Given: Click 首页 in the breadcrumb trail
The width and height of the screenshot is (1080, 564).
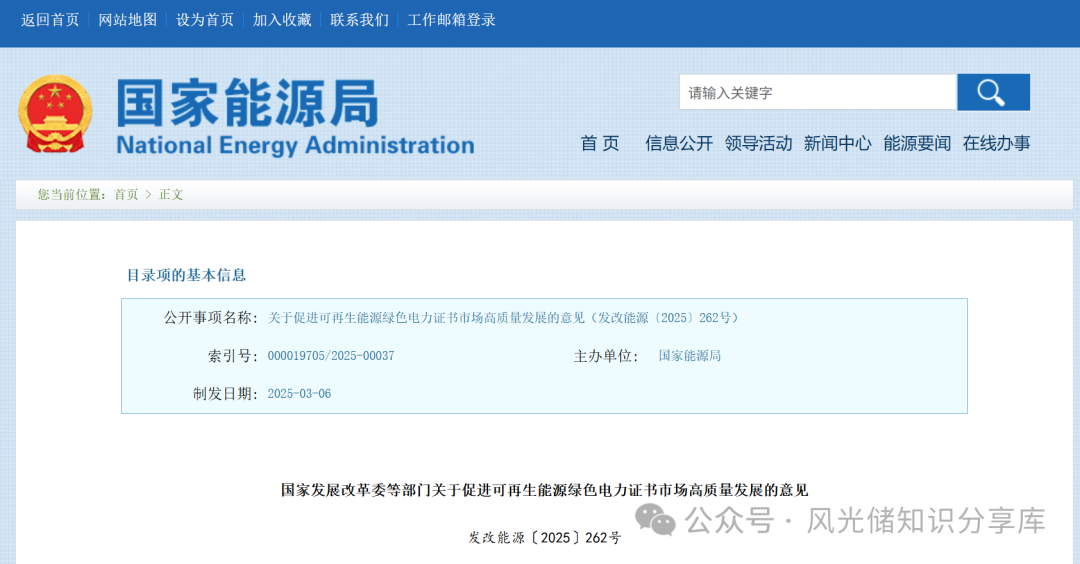Looking at the screenshot, I should pyautogui.click(x=126, y=194).
